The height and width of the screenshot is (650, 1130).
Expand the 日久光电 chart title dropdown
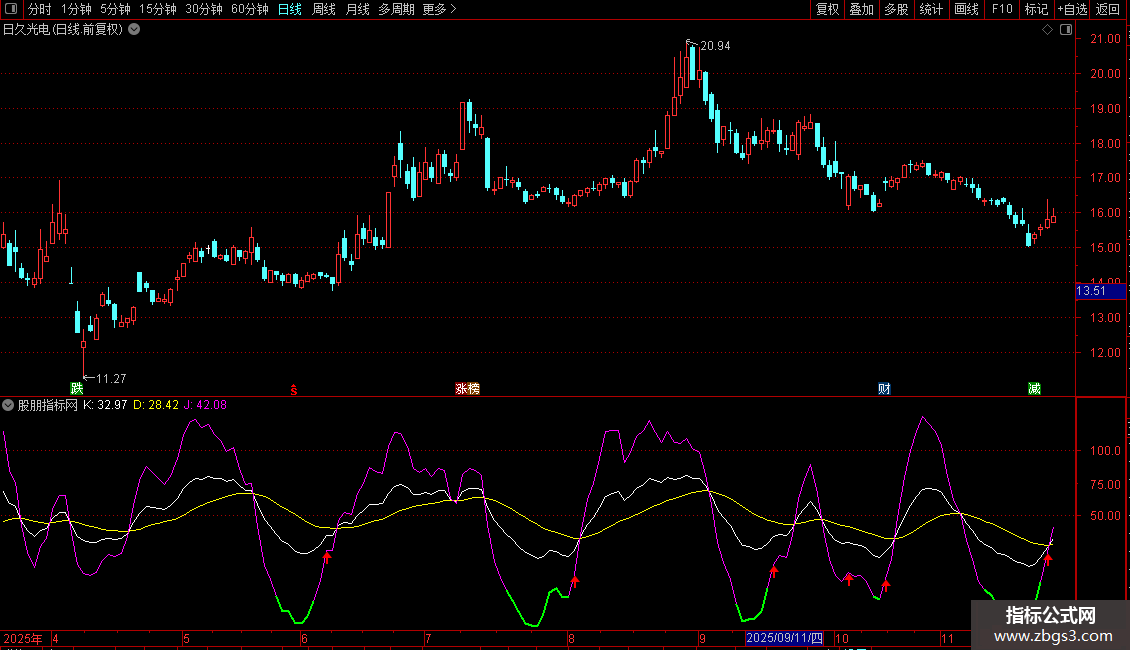134,30
